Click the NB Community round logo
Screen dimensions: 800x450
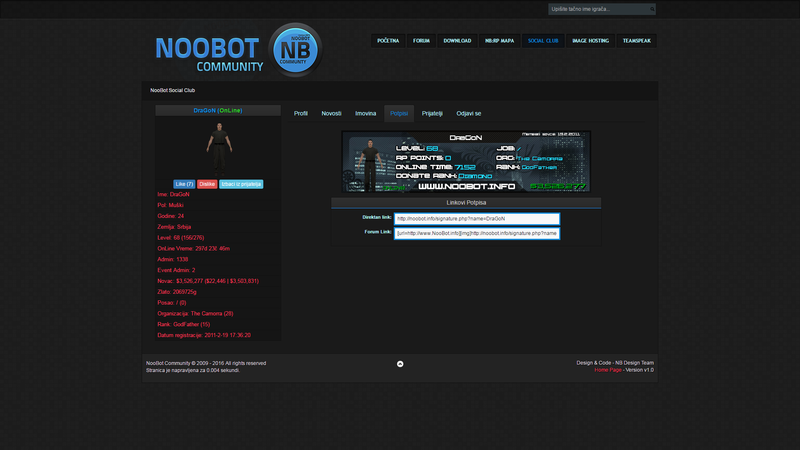click(x=294, y=49)
